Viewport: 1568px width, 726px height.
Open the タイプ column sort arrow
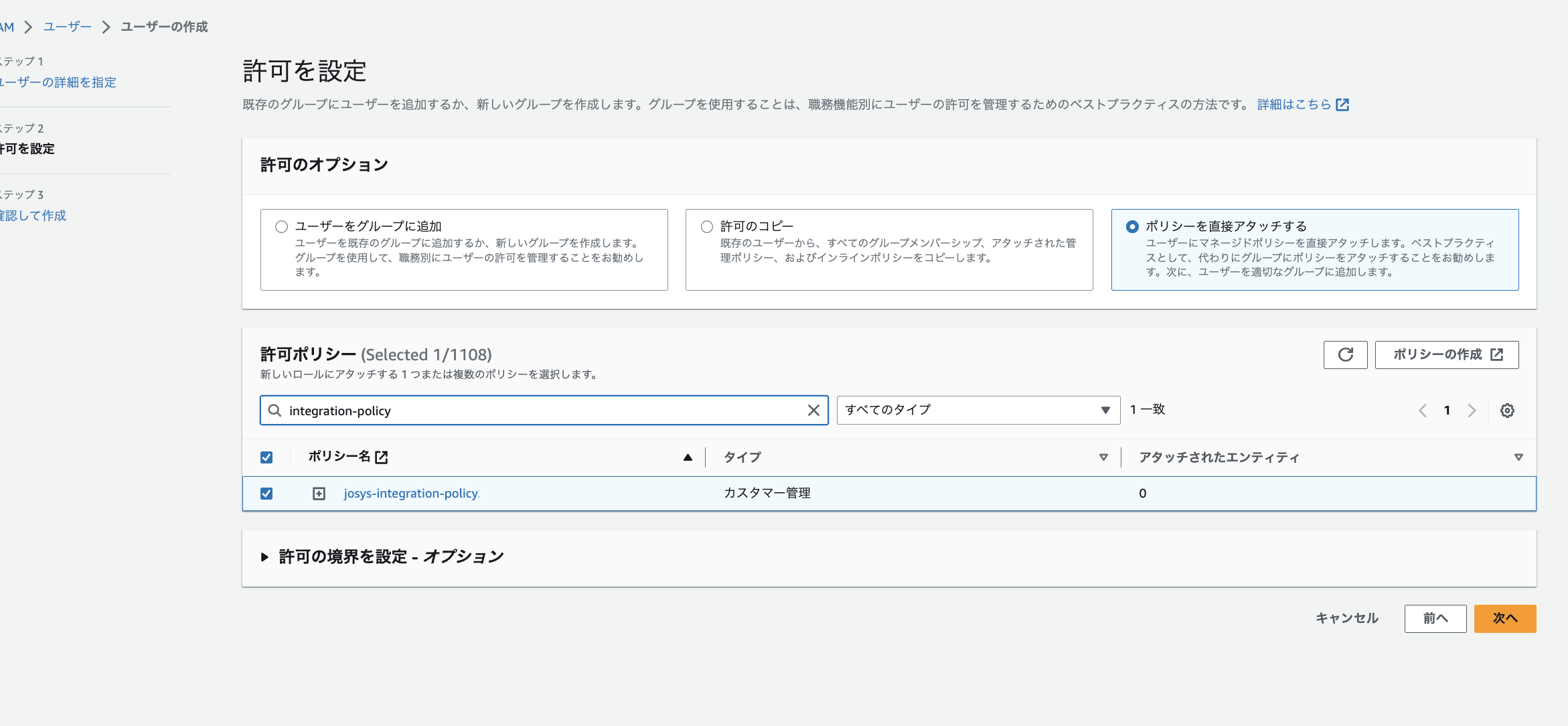(x=1103, y=457)
